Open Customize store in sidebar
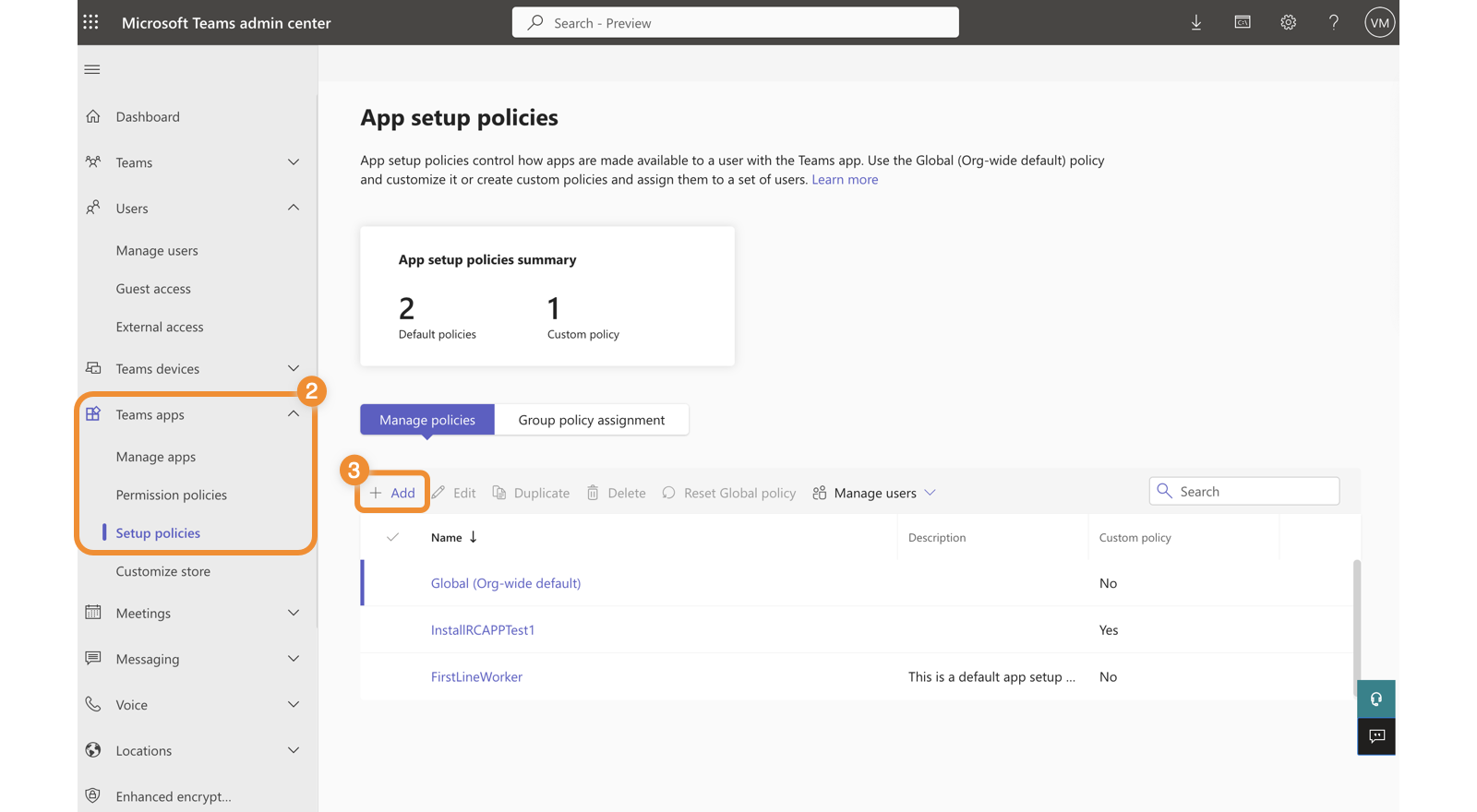The height and width of the screenshot is (812, 1477). pos(163,571)
